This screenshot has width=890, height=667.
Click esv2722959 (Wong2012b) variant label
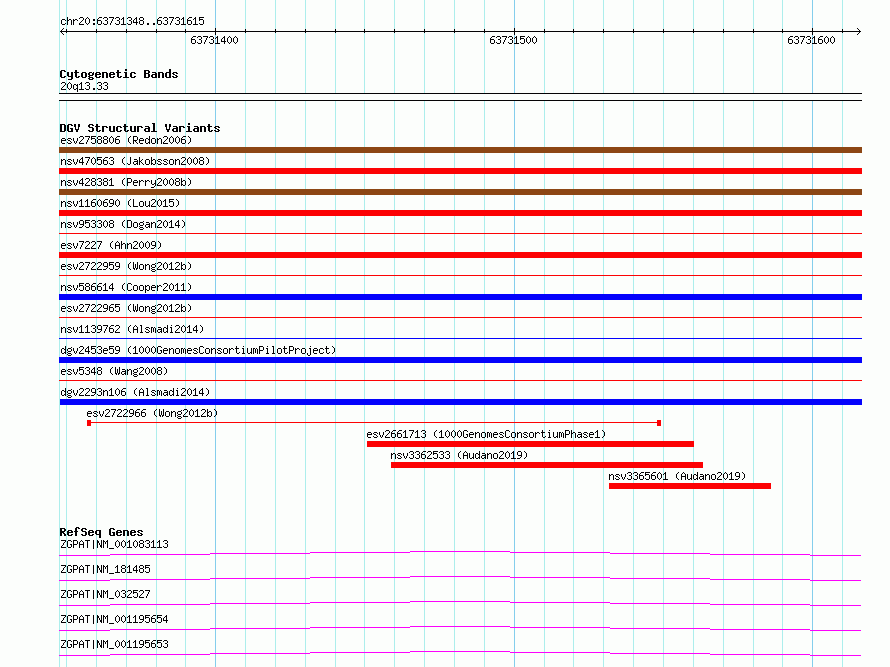pos(126,266)
